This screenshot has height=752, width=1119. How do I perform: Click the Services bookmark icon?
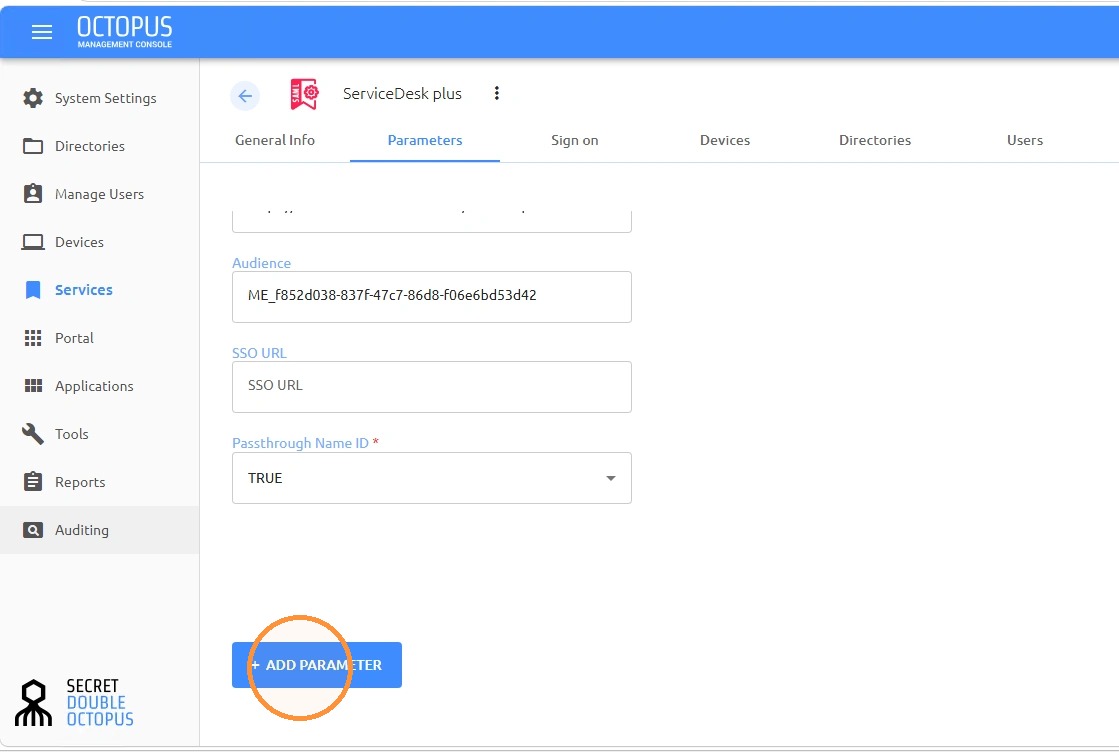pos(33,290)
